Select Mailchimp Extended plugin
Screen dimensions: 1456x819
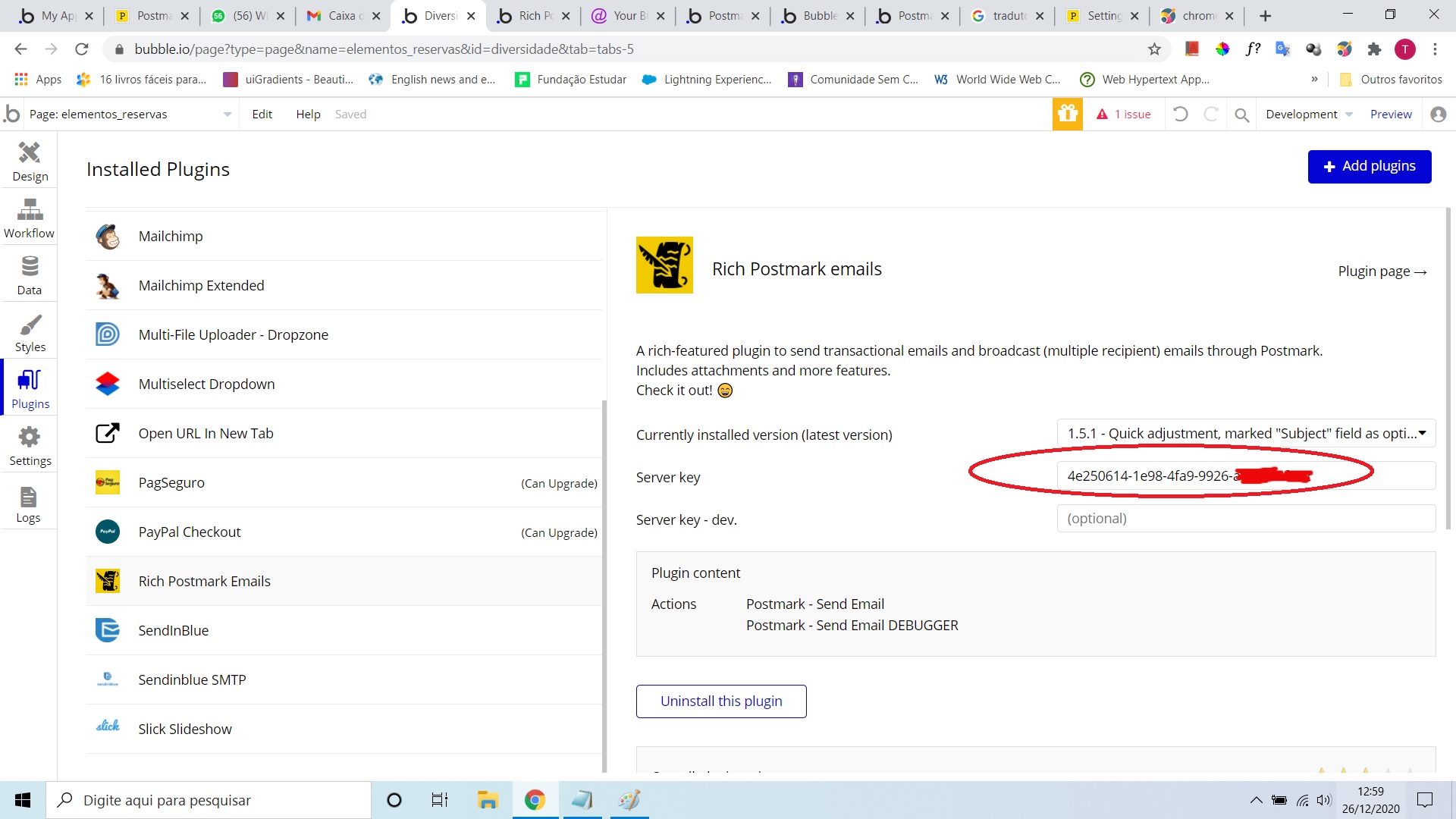coord(344,285)
